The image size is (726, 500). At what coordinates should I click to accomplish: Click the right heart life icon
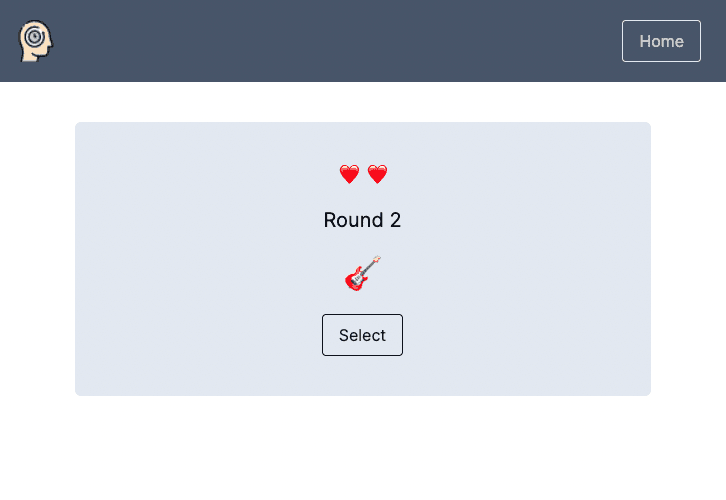tap(377, 175)
